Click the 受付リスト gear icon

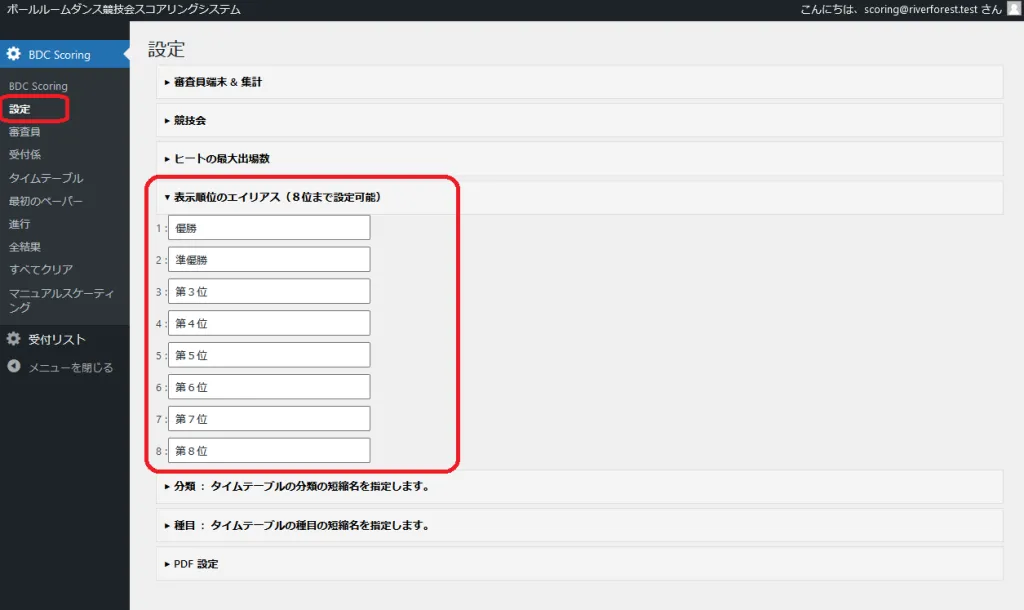click(14, 339)
